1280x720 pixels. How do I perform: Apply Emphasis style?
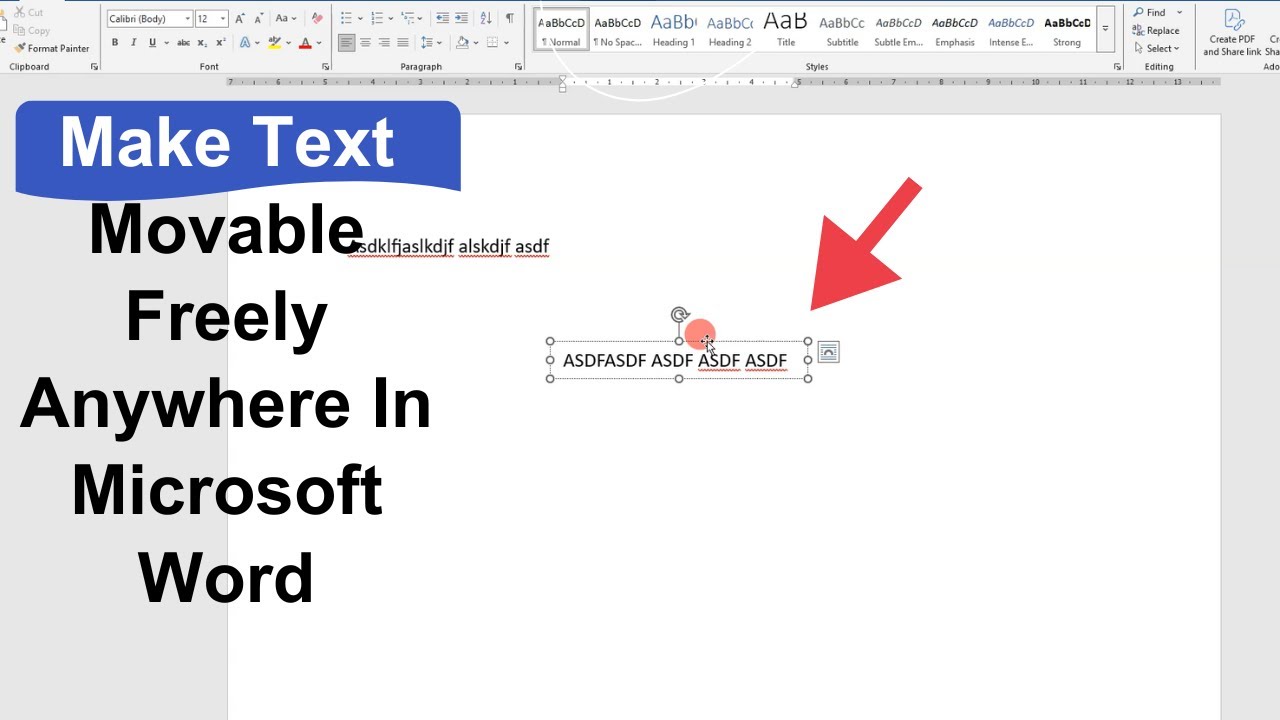[x=955, y=28]
